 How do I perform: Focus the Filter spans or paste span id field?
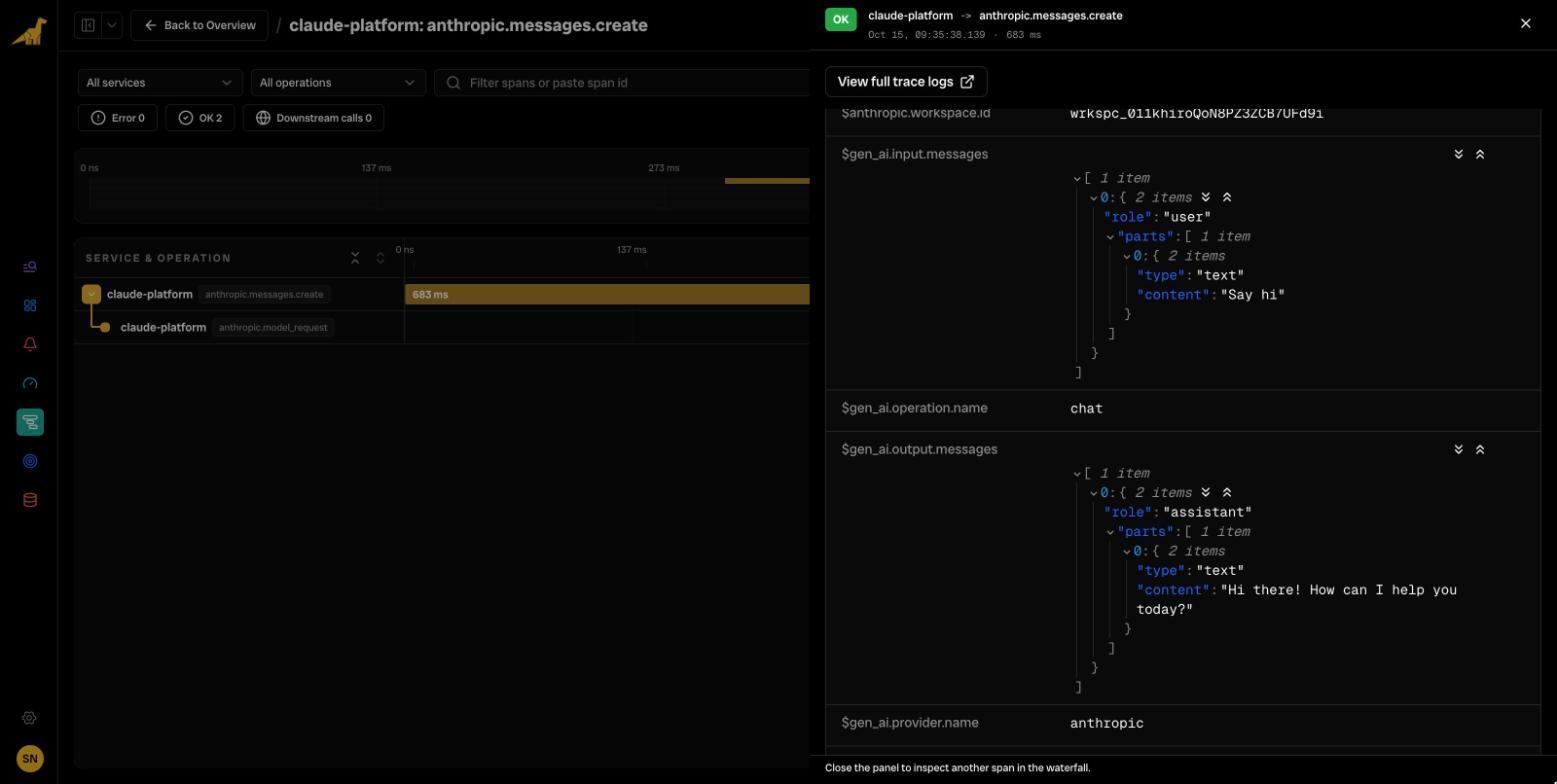[622, 82]
